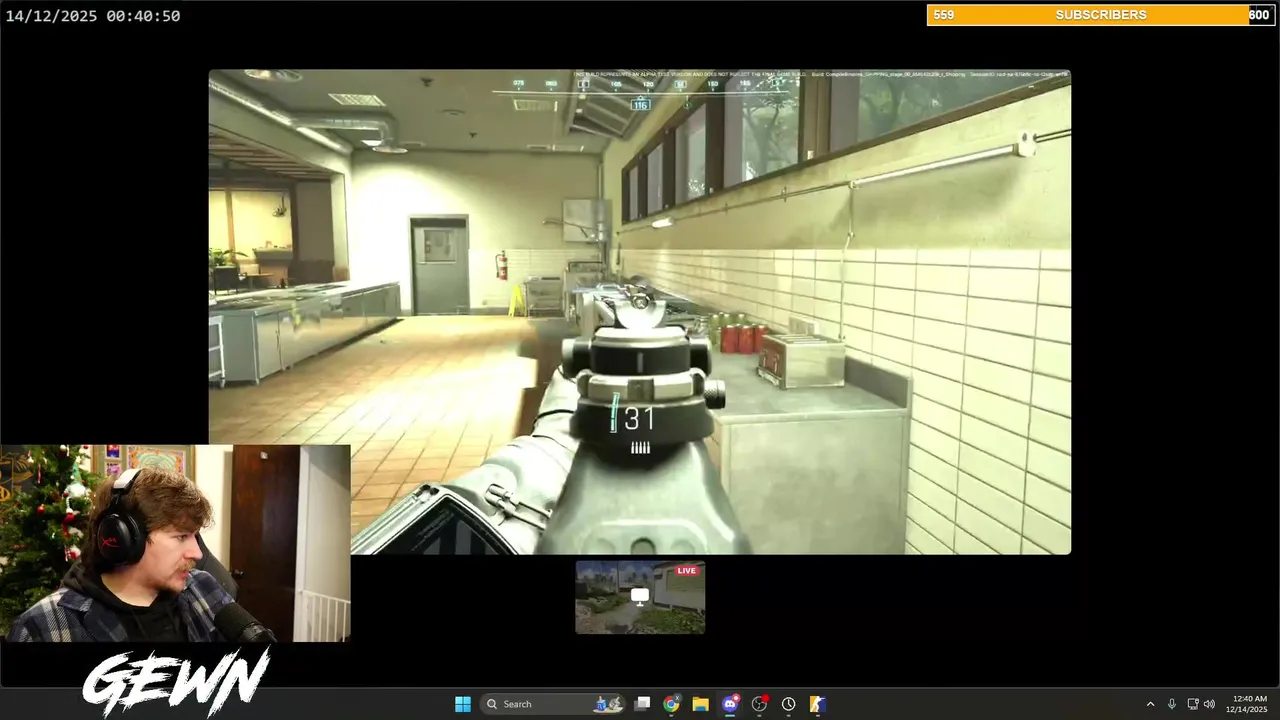Image resolution: width=1280 pixels, height=720 pixels.
Task: Open the OBS icon with the red badge
Action: click(760, 704)
